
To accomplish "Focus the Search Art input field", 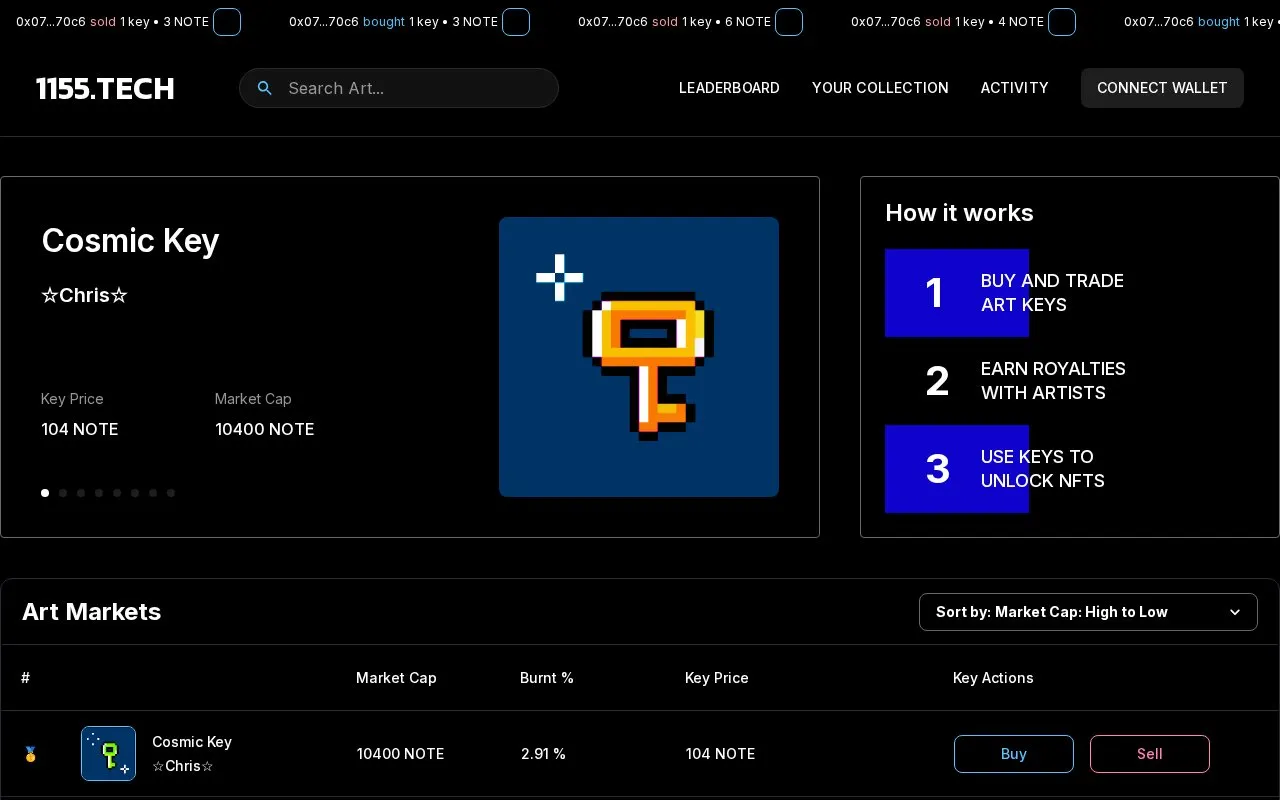I will tap(398, 88).
